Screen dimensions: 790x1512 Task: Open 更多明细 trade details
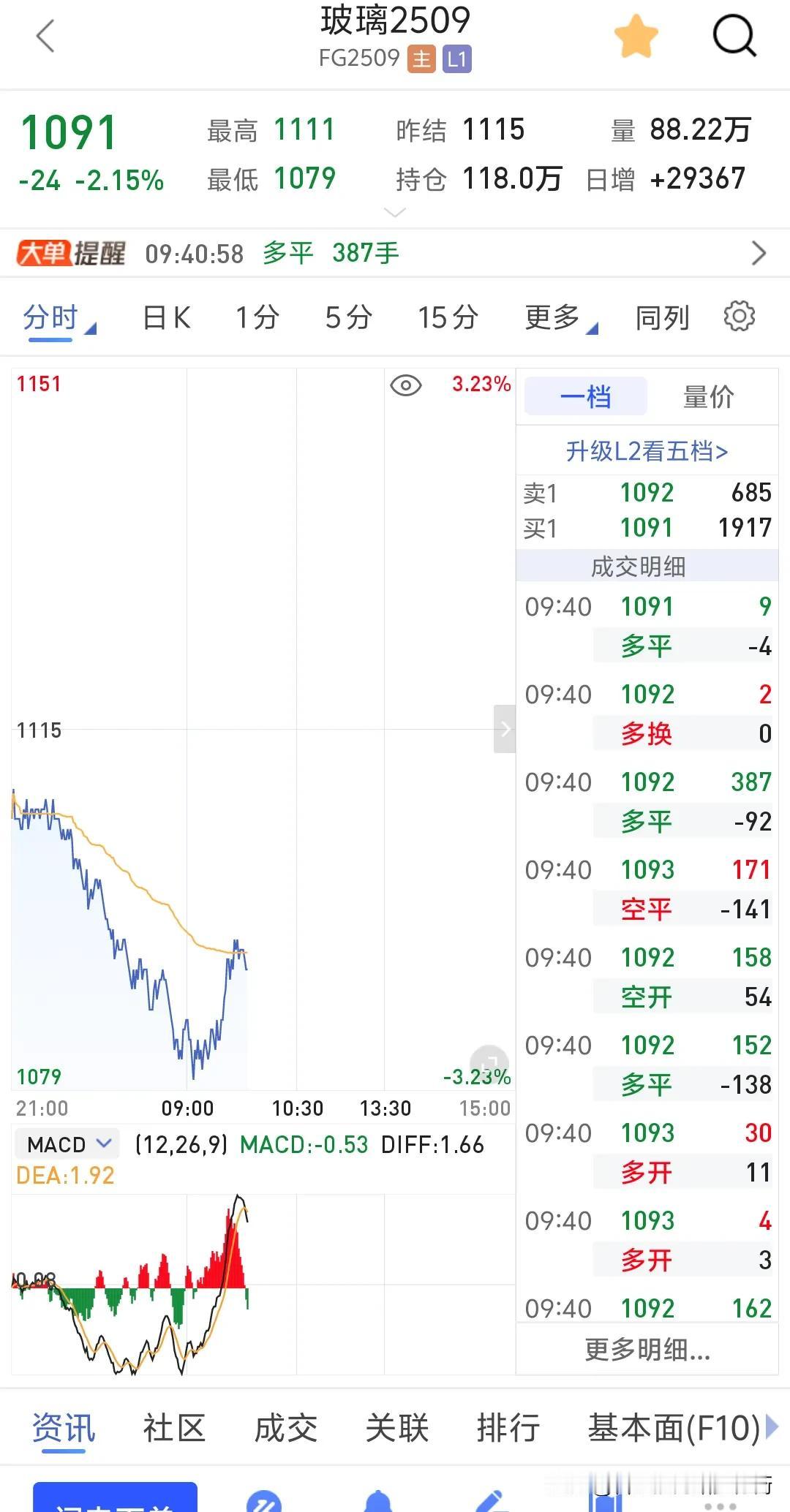tap(647, 1350)
